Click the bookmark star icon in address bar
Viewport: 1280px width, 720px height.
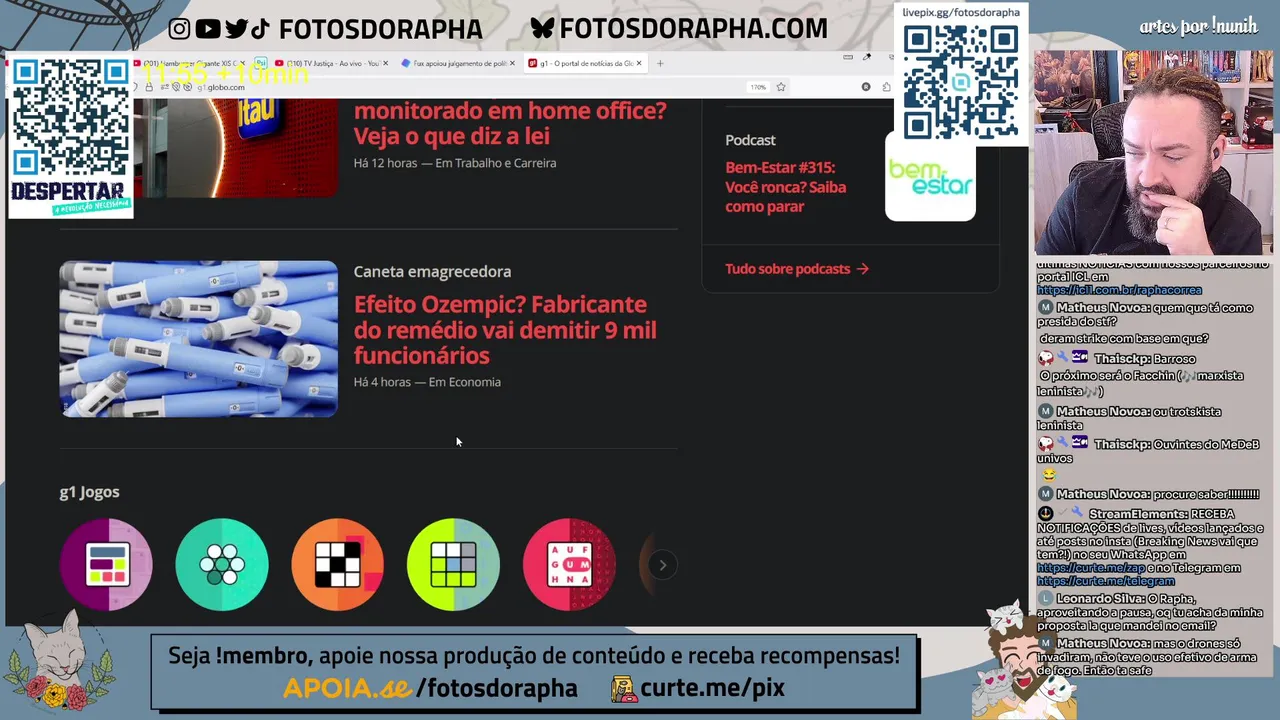coord(781,87)
